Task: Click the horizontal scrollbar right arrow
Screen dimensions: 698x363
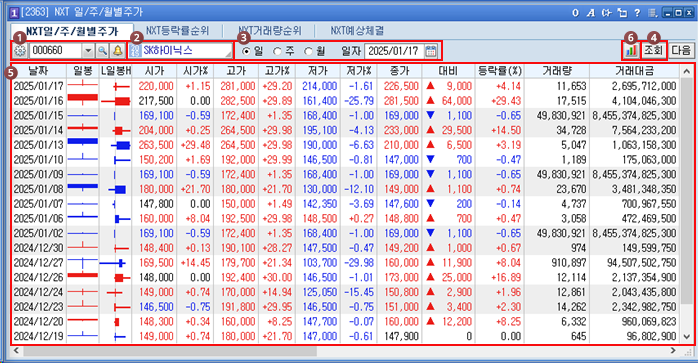Action: [674, 351]
